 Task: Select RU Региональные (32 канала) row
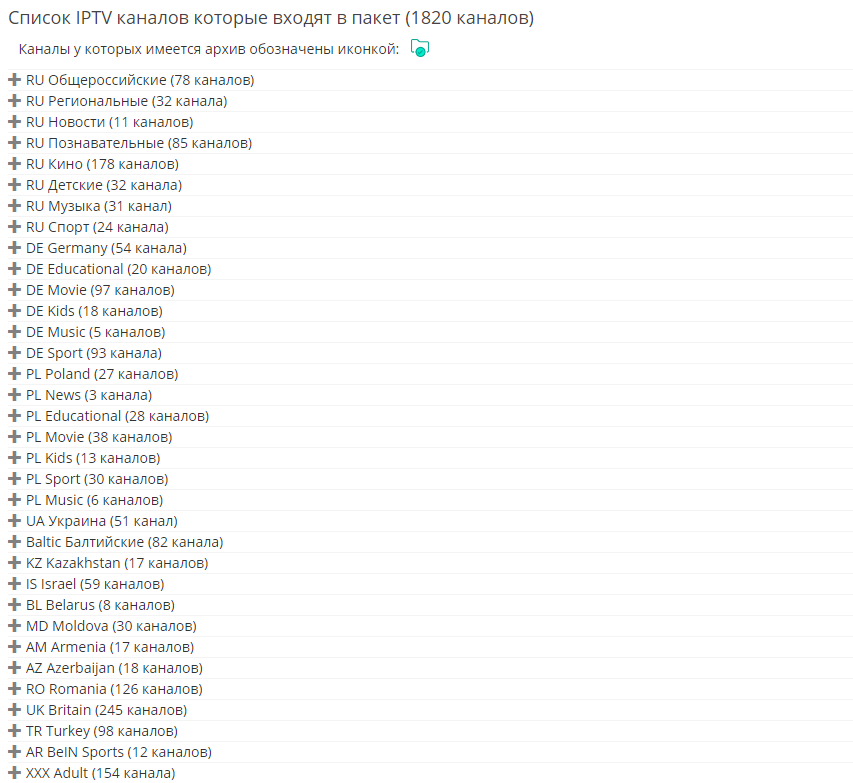pyautogui.click(x=126, y=101)
